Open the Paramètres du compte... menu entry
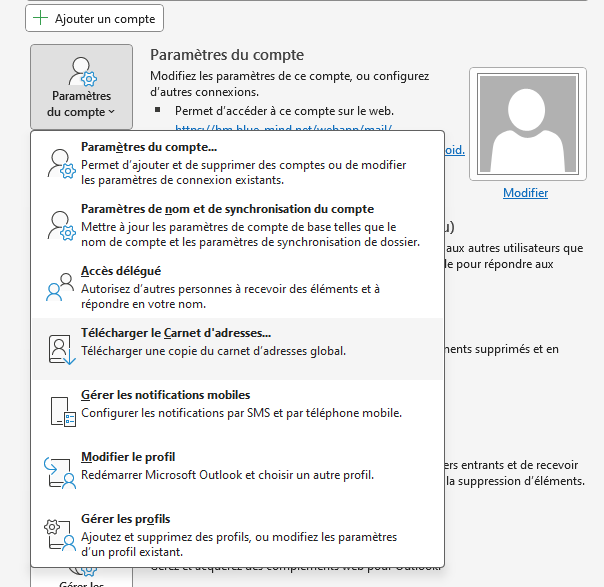This screenshot has height=587, width=604. [x=148, y=146]
